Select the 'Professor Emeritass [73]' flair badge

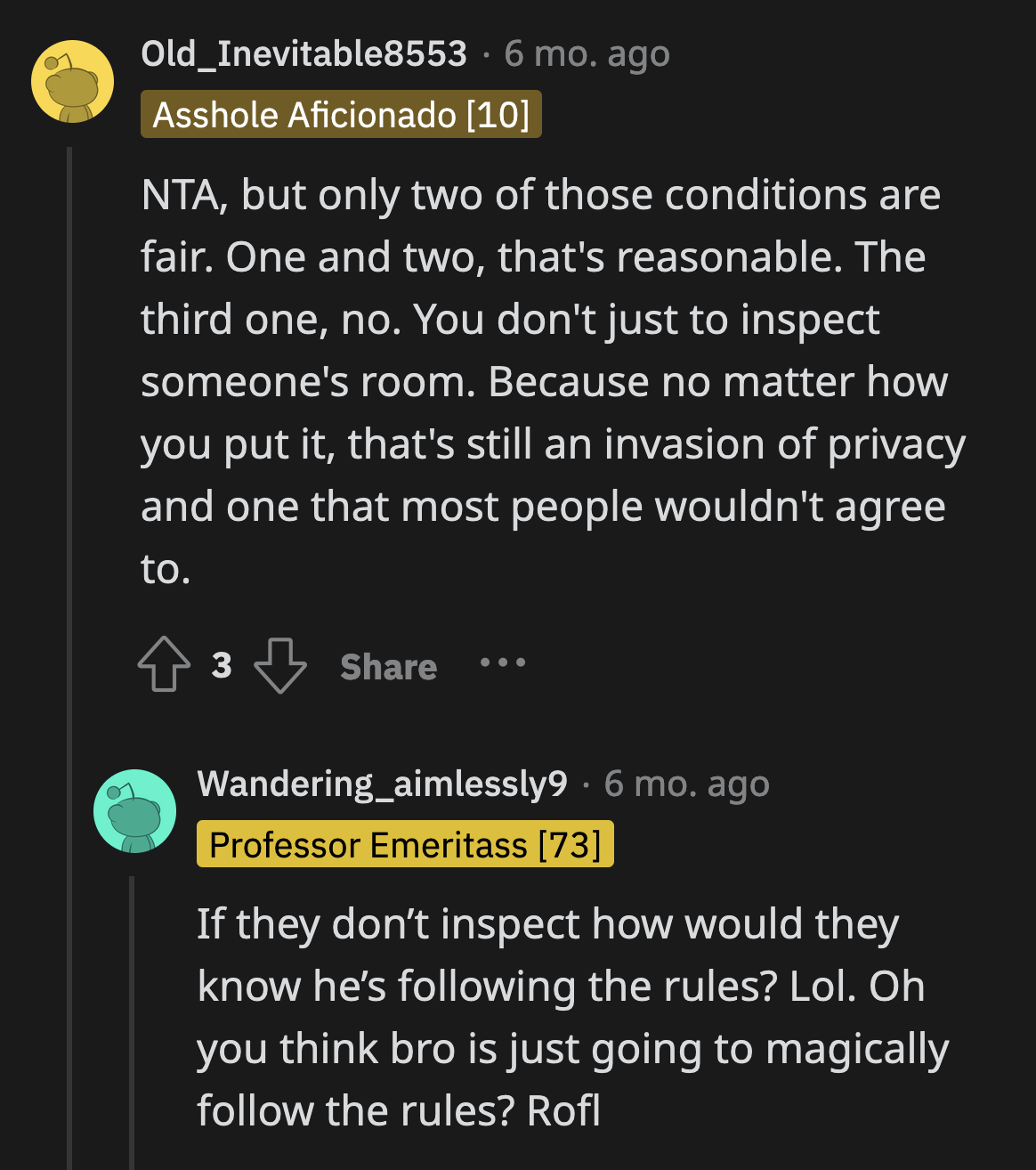tap(405, 844)
